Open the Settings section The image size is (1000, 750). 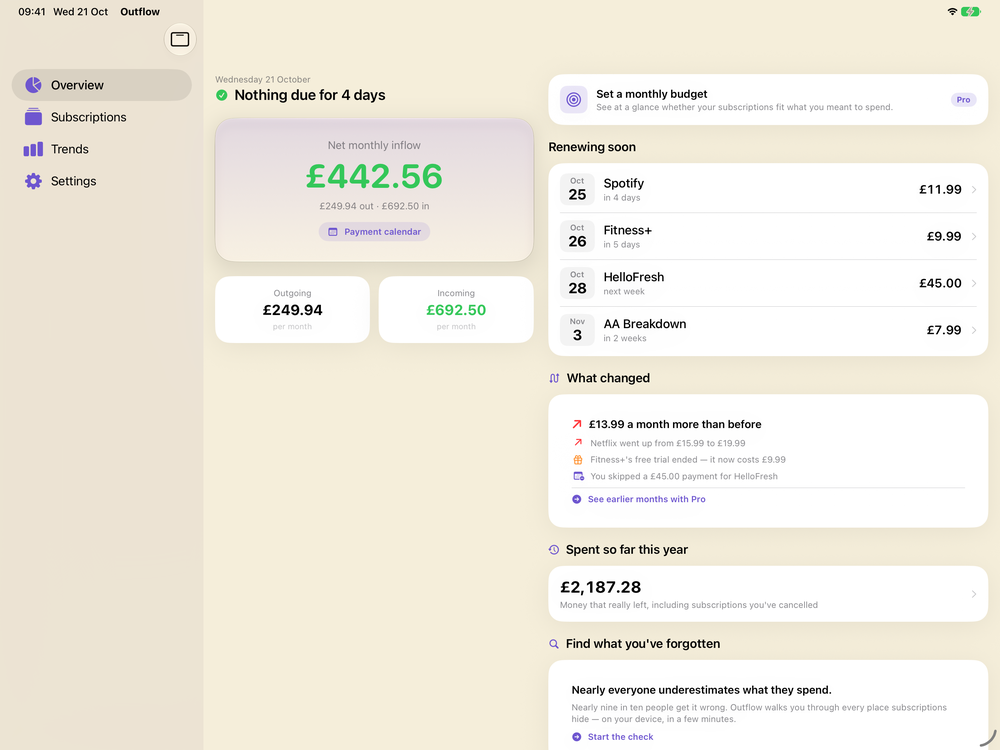coord(101,181)
